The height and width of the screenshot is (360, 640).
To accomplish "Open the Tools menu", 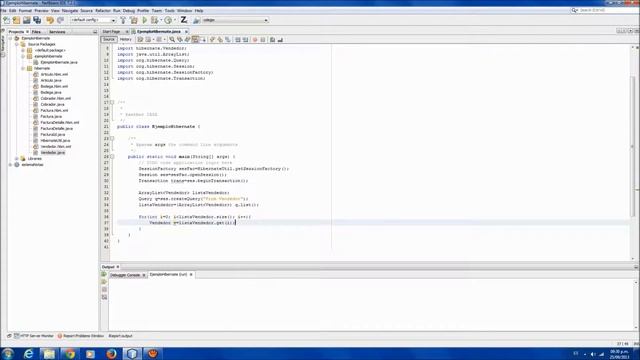I will point(169,11).
